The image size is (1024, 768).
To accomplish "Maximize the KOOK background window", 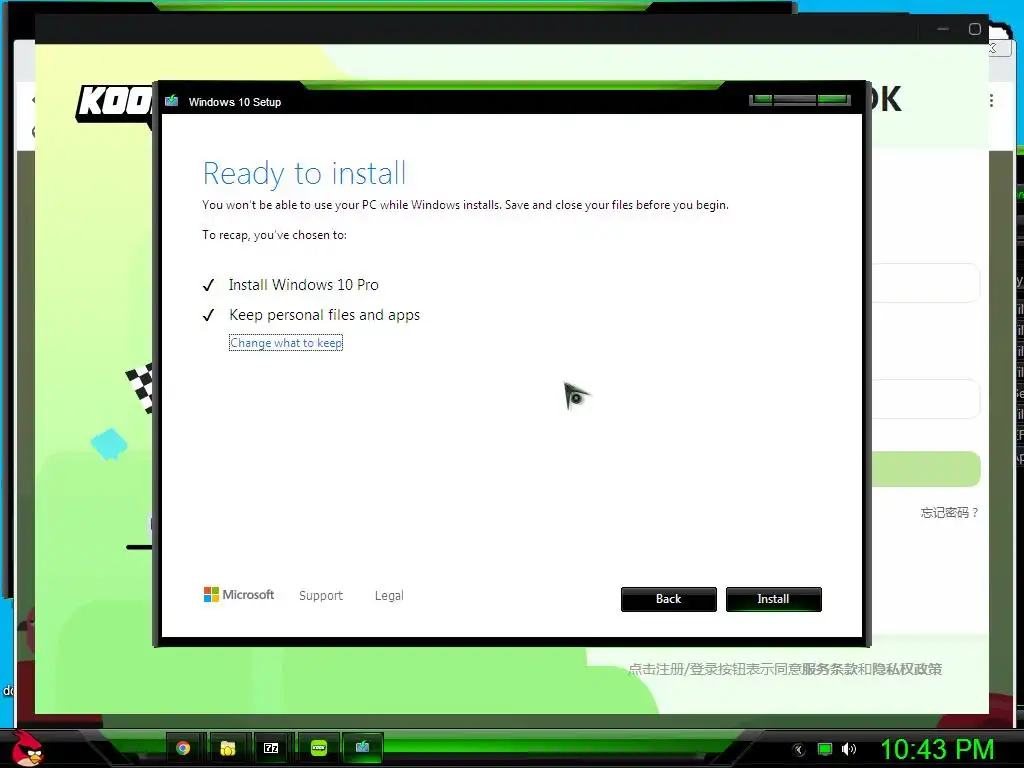I will (974, 29).
